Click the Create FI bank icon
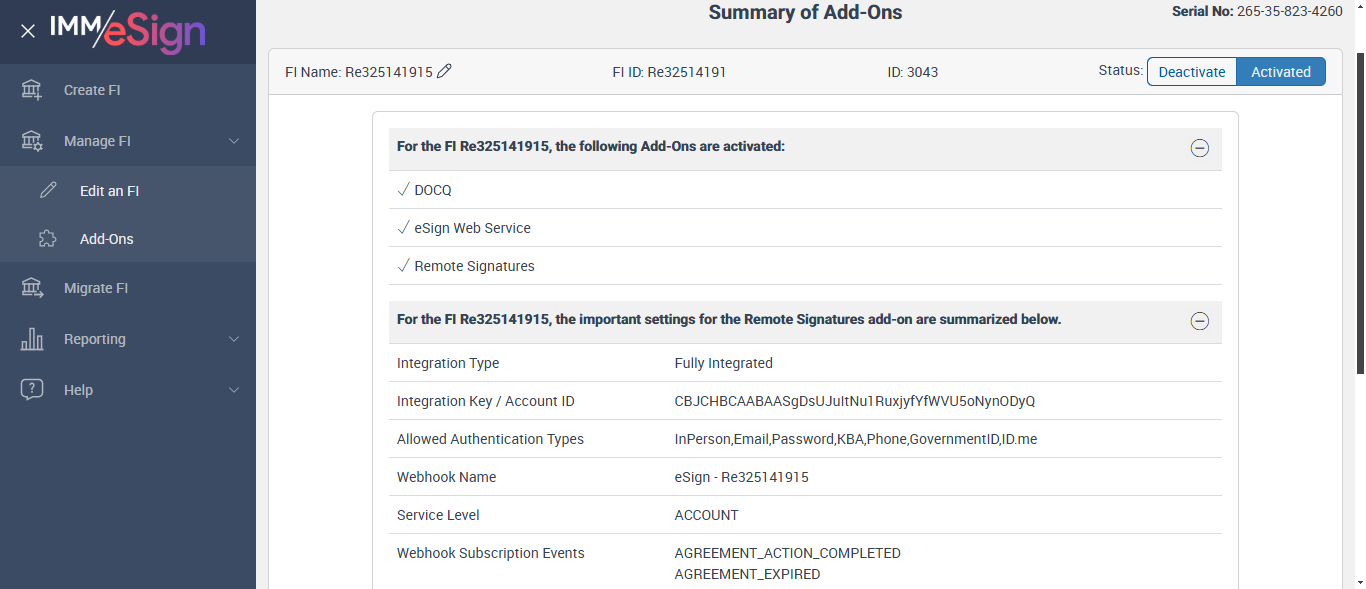Image resolution: width=1366 pixels, height=589 pixels. pyautogui.click(x=32, y=90)
